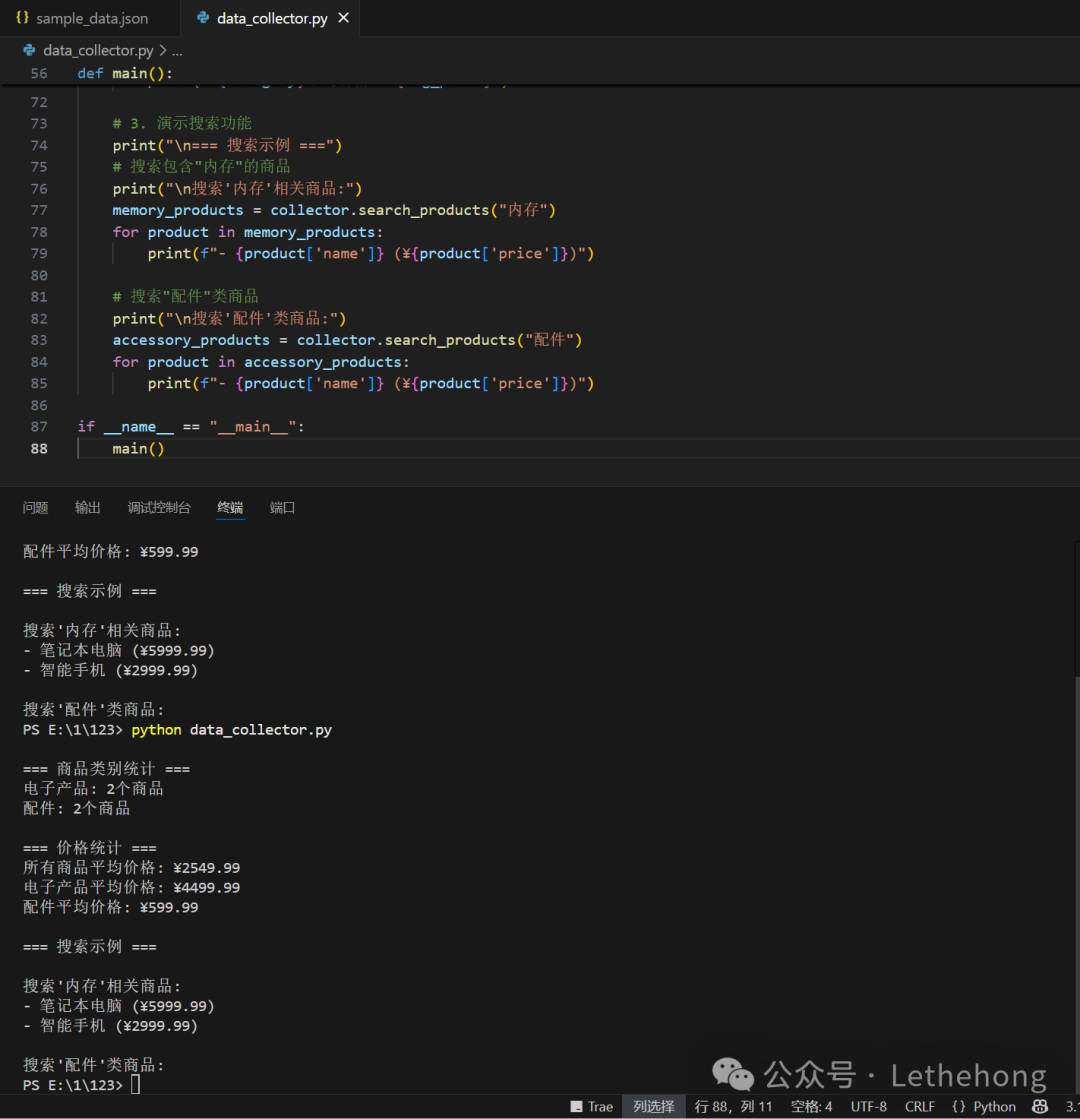Select the data_collector.py editor tab

click(271, 18)
